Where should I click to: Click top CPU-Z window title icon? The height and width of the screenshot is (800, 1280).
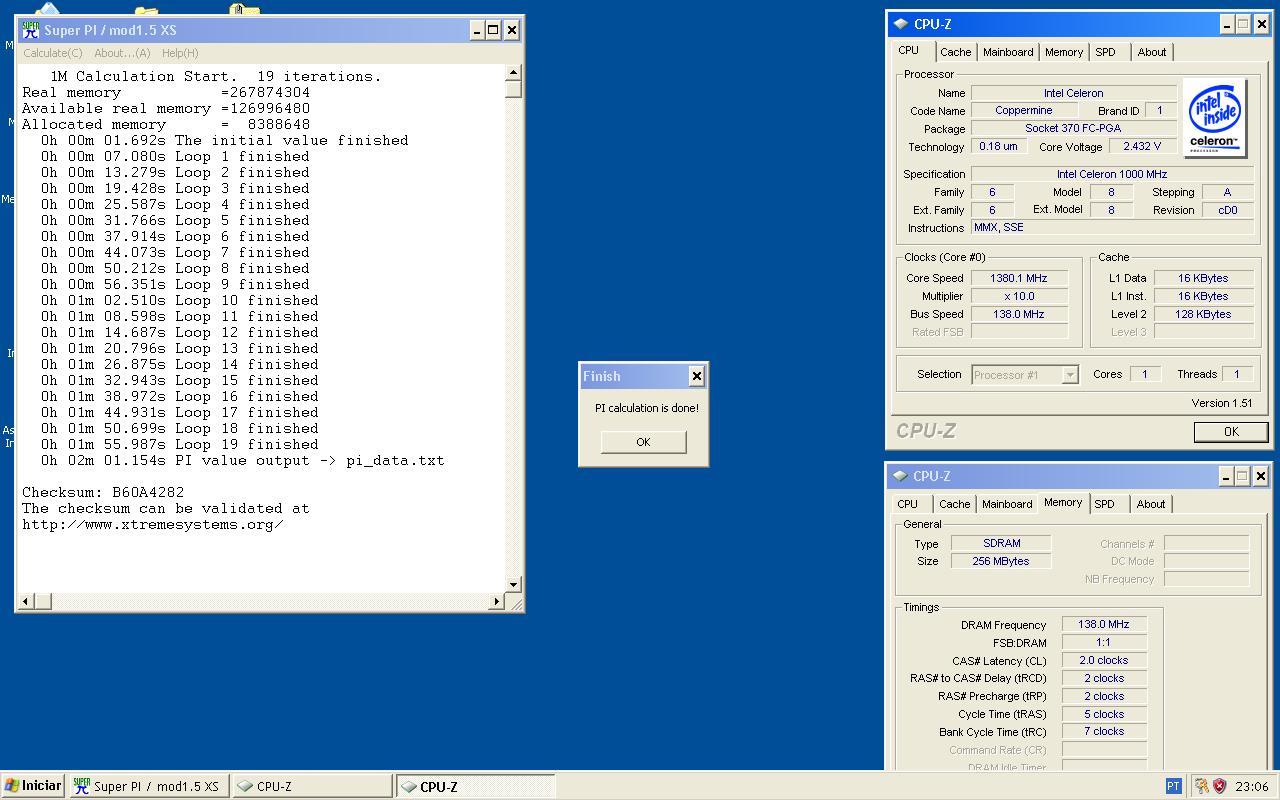click(x=901, y=24)
